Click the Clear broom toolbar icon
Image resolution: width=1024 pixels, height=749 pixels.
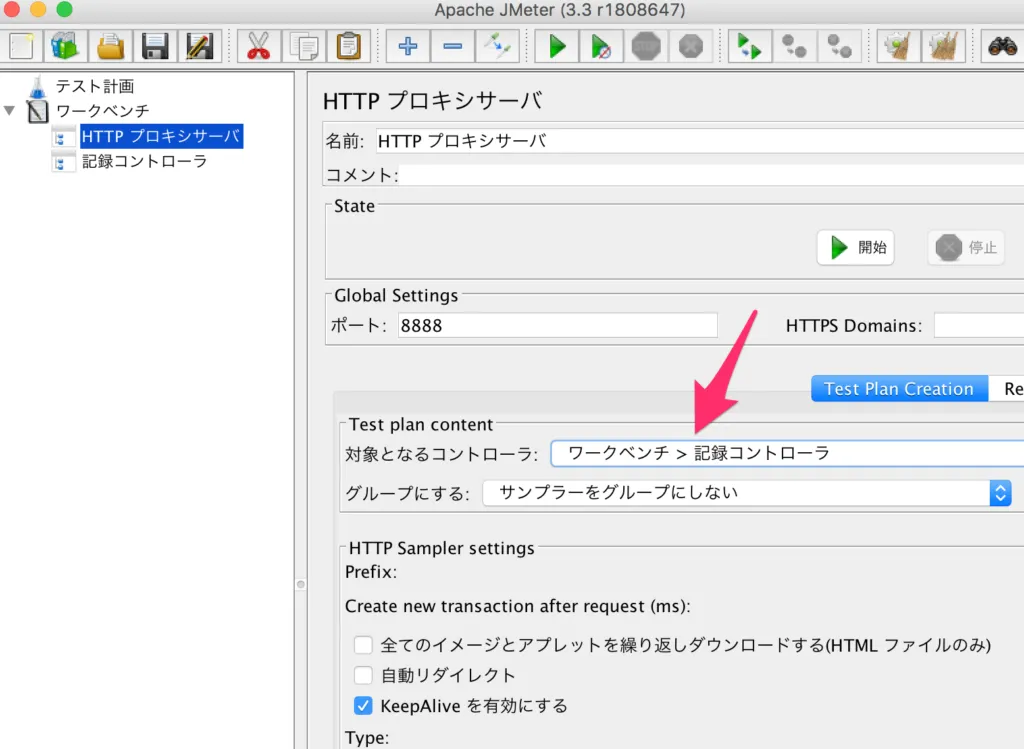pyautogui.click(x=898, y=46)
